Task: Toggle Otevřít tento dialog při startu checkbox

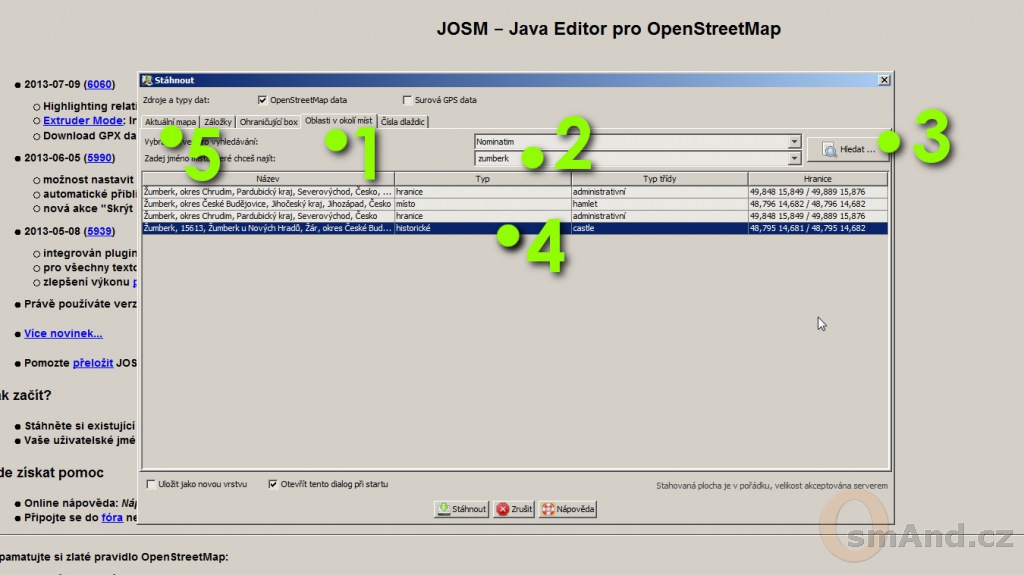Action: tap(272, 484)
